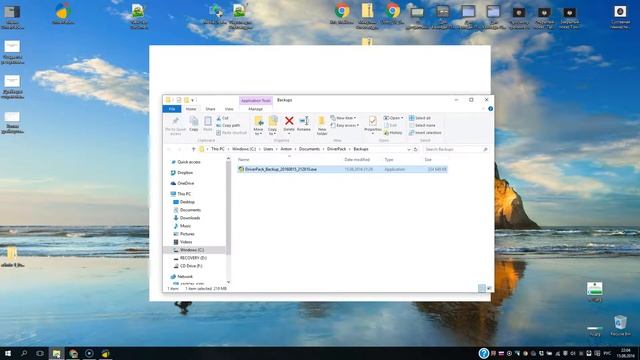
Task: Select OneDrive in navigation pane
Action: pos(182,183)
